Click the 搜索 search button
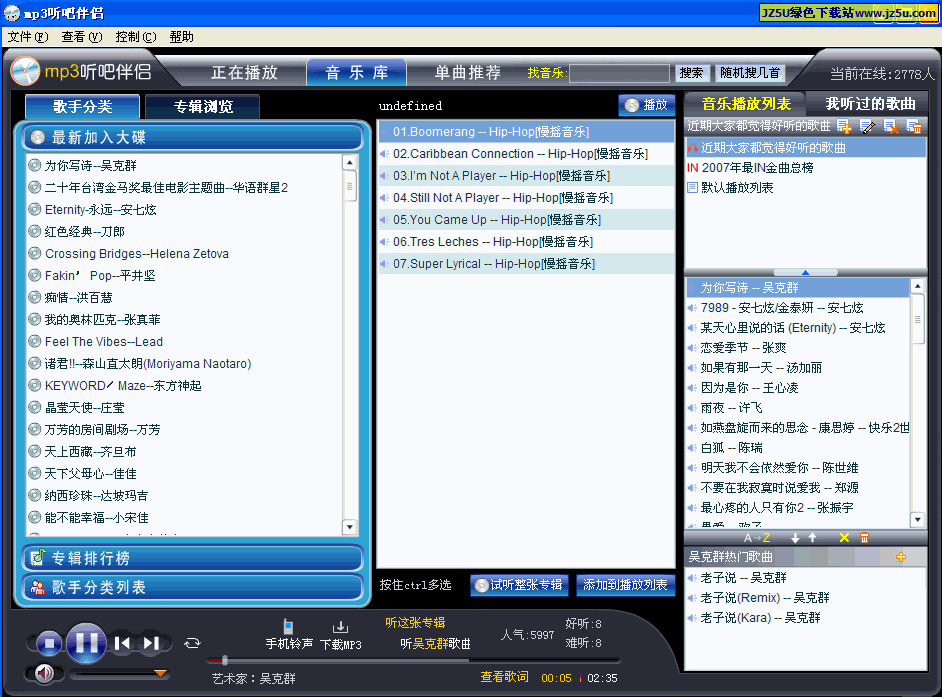Image resolution: width=942 pixels, height=697 pixels. pyautogui.click(x=691, y=73)
